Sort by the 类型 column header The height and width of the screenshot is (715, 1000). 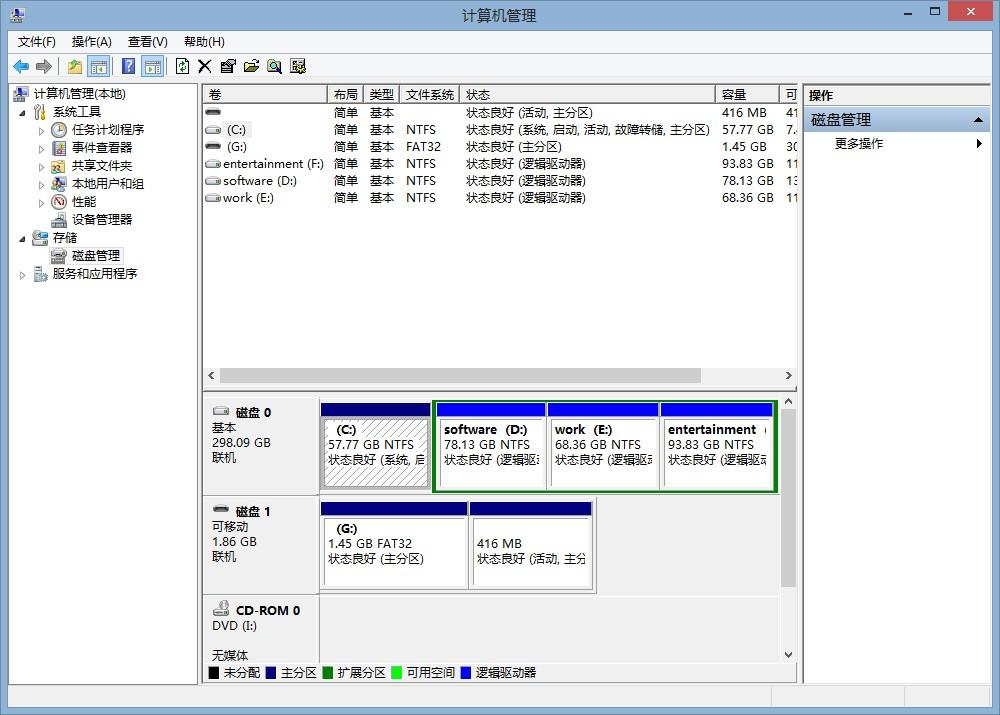381,94
